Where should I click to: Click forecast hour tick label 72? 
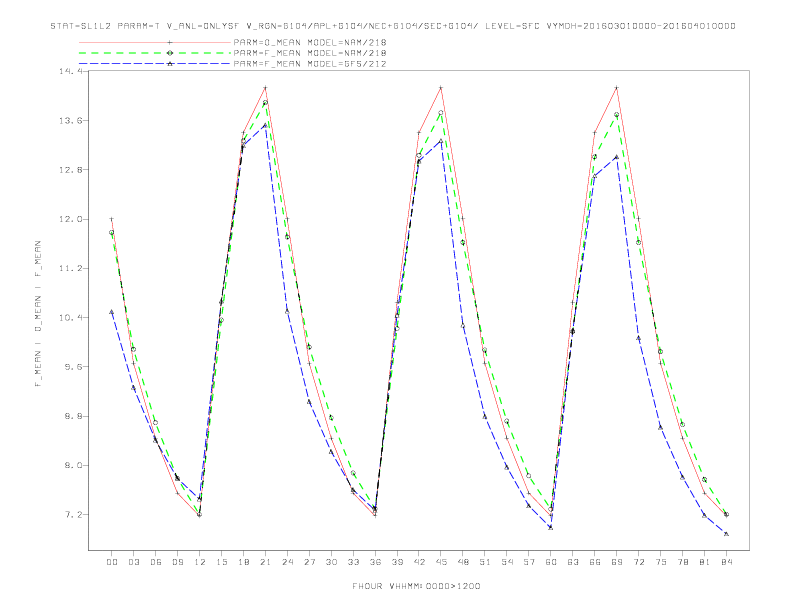[639, 562]
